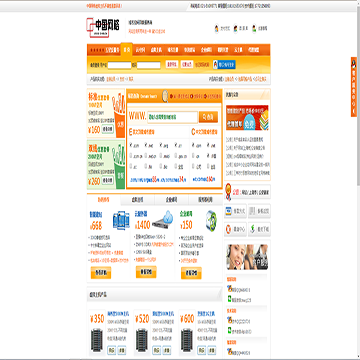Click the red China Net site logo
This screenshot has width=360, height=360.
pos(103,28)
